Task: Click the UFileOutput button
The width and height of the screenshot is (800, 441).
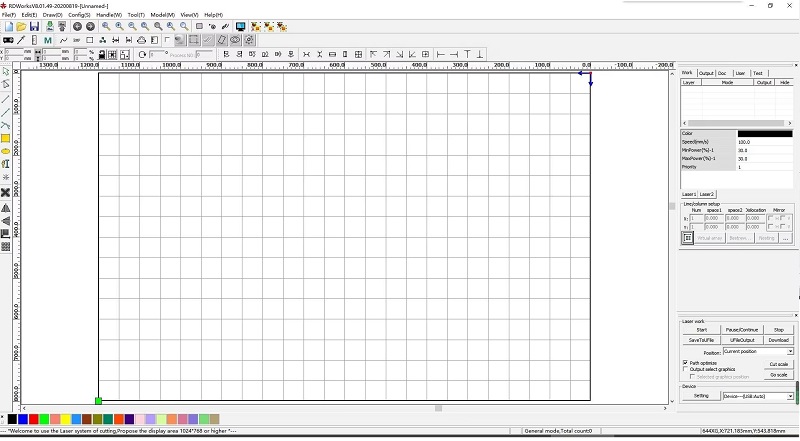Action: tap(742, 340)
